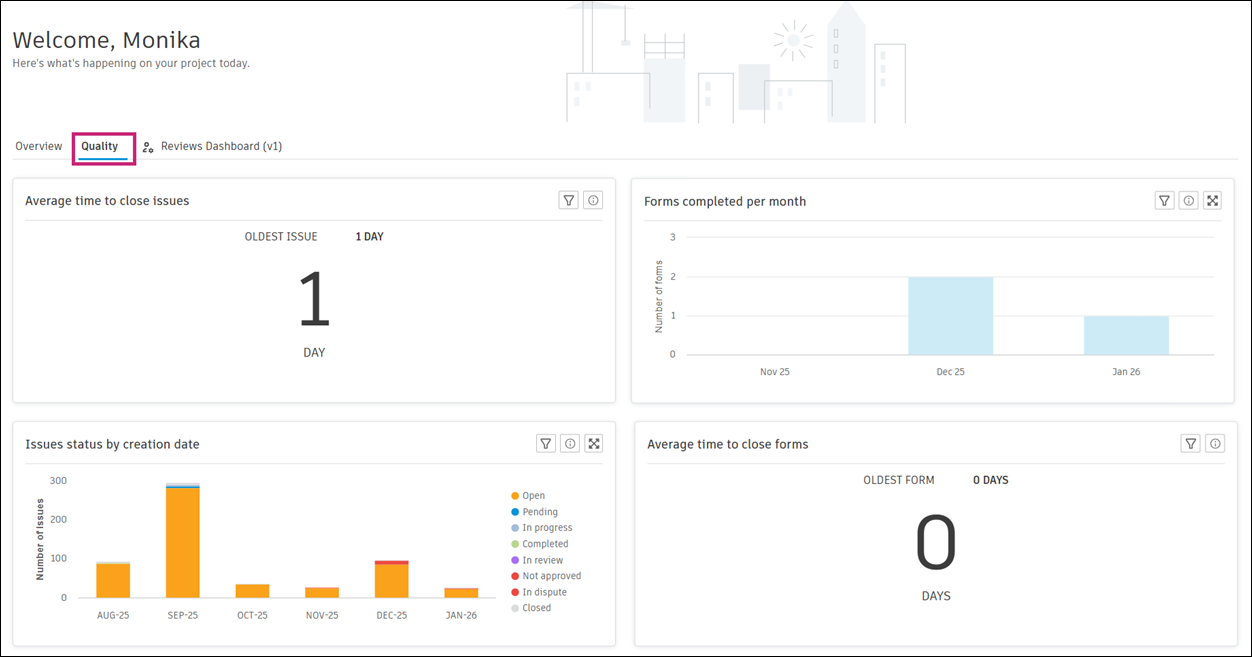Show info for Issues status by creation date
Image resolution: width=1252 pixels, height=657 pixels.
(x=569, y=443)
